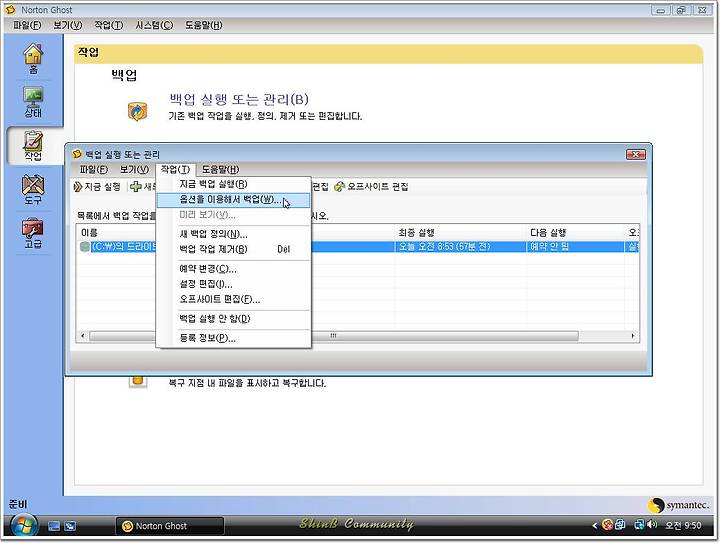Click the green plus new backup icon
The height and width of the screenshot is (543, 720).
click(x=136, y=186)
